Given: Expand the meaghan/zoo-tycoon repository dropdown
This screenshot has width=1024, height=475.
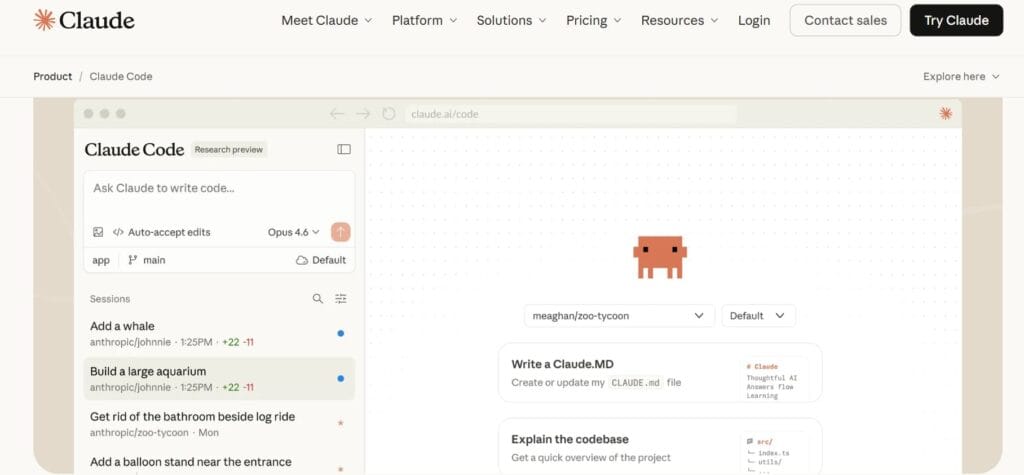Looking at the screenshot, I should (619, 315).
